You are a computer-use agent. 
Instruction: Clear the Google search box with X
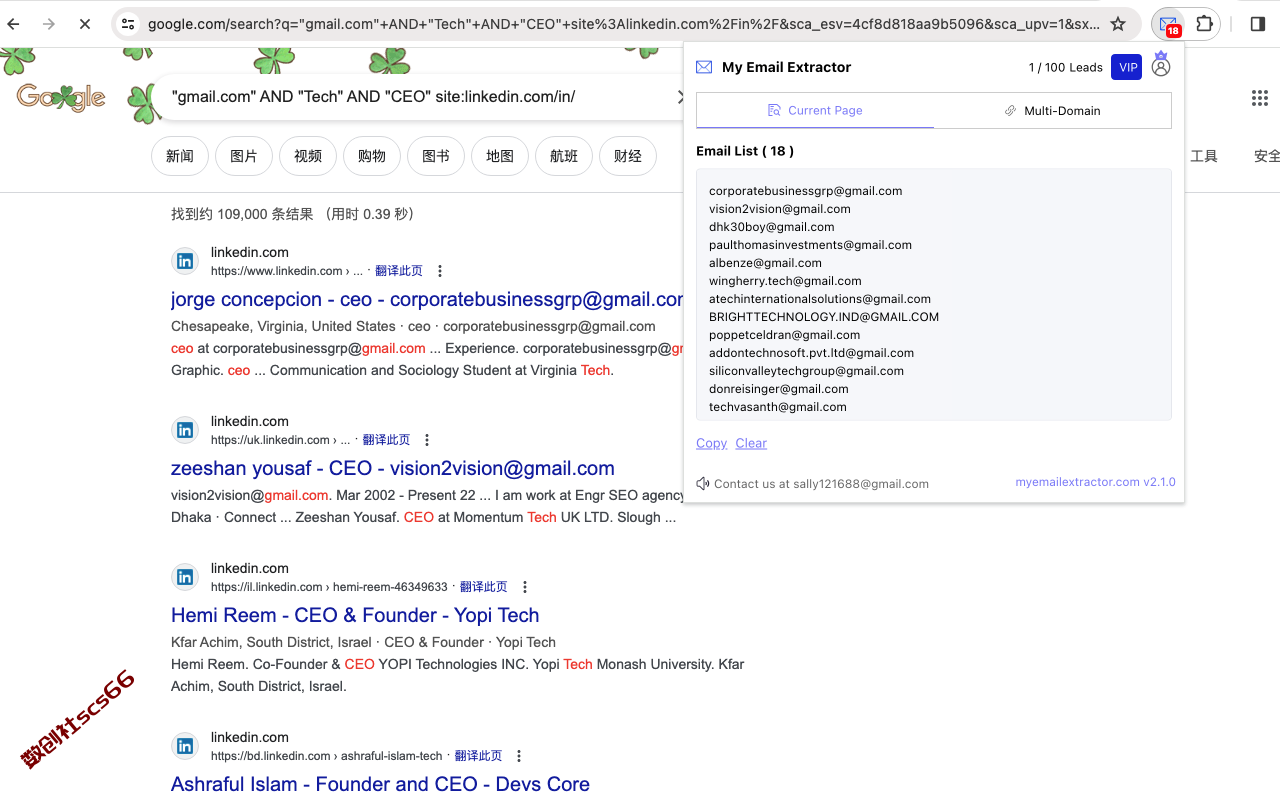(x=681, y=97)
